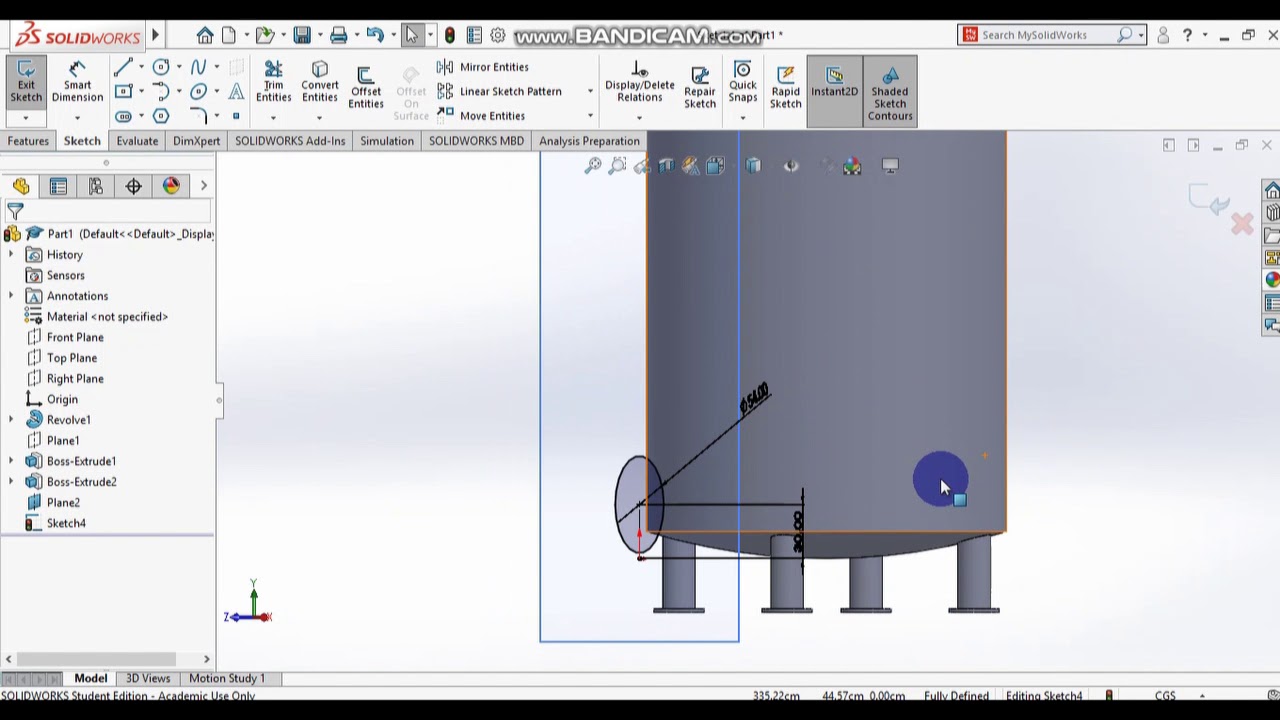The height and width of the screenshot is (720, 1280).
Task: Open View Settings monitor icon
Action: pyautogui.click(x=890, y=166)
